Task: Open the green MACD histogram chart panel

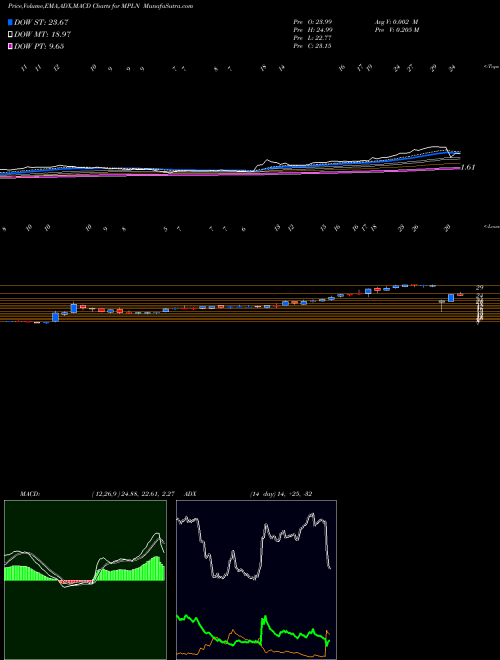Action: [x=85, y=580]
